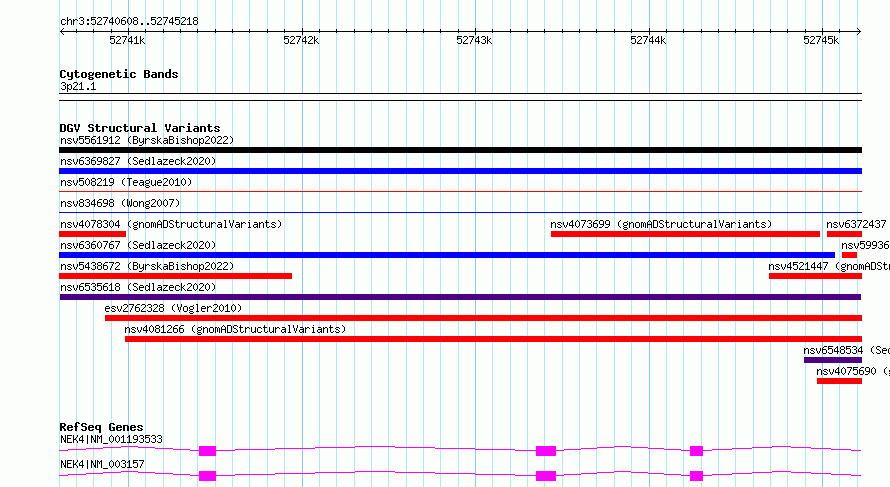The height and width of the screenshot is (487, 890).
Task: Click last exon of NEK4 NM_001193533
Action: pos(696,451)
